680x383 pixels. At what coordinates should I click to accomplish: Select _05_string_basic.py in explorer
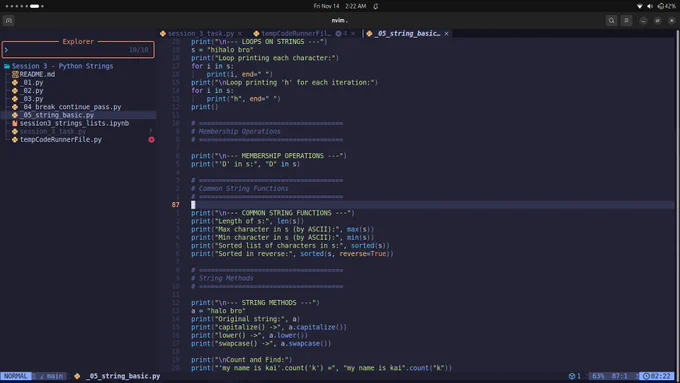tap(57, 115)
